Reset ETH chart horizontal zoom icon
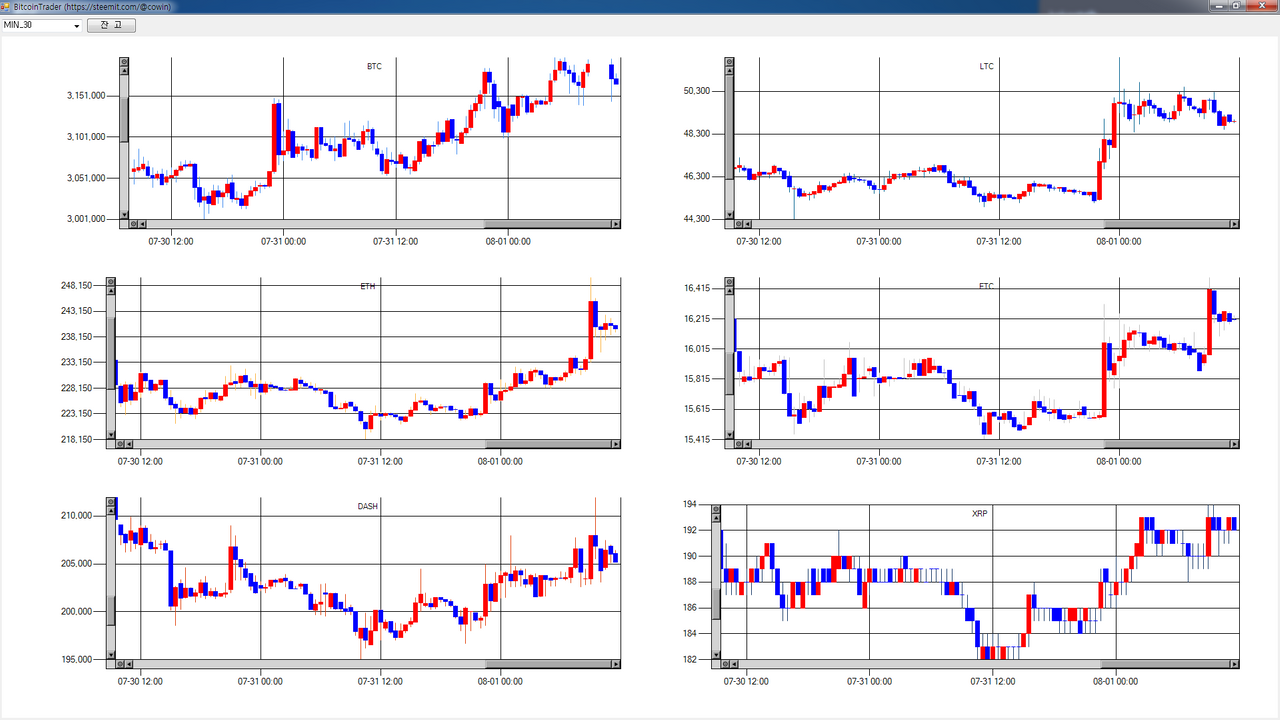Screen dimensions: 1280x720 [x=121, y=444]
